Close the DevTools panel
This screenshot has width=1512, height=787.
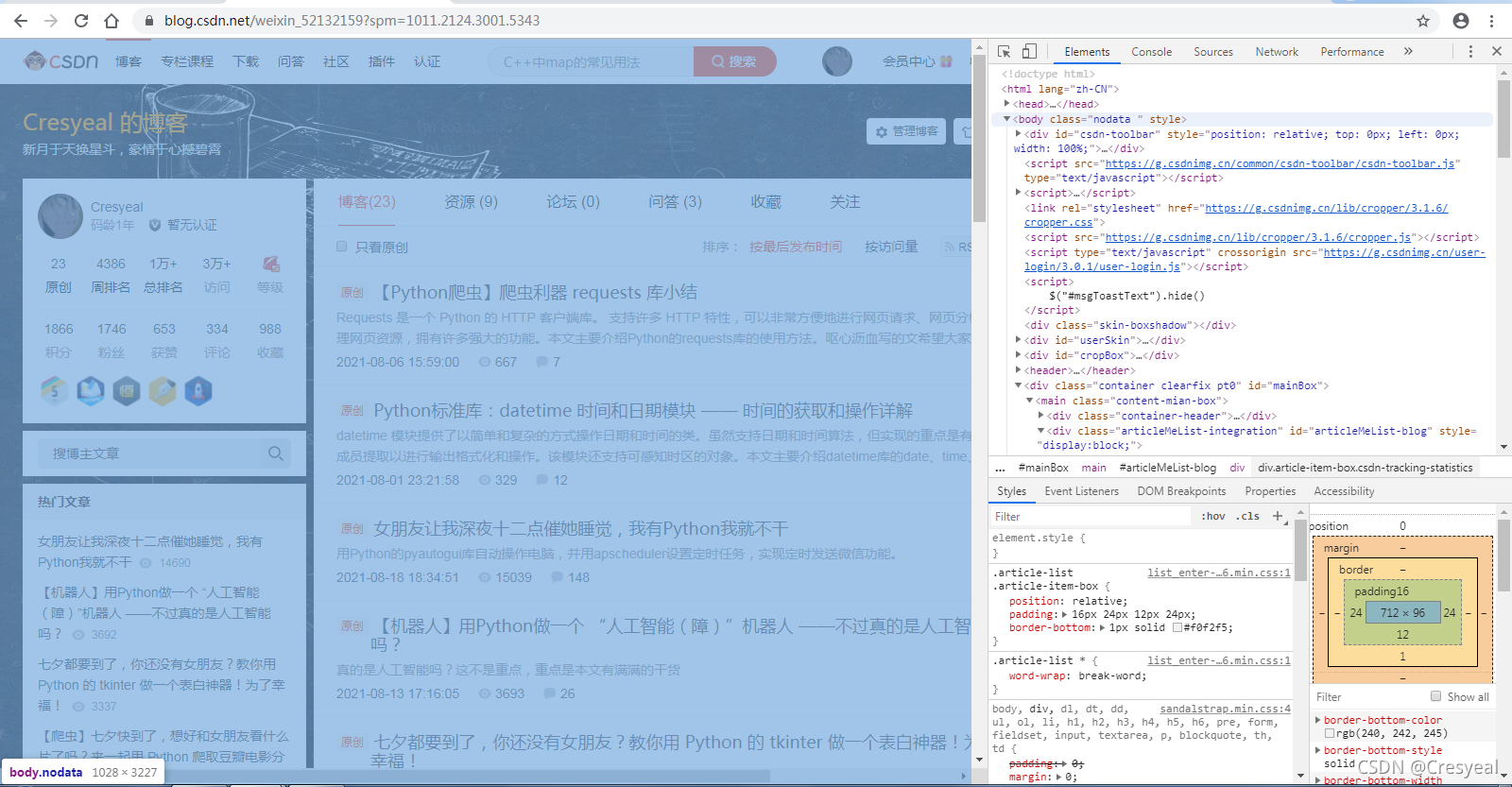[x=1497, y=51]
